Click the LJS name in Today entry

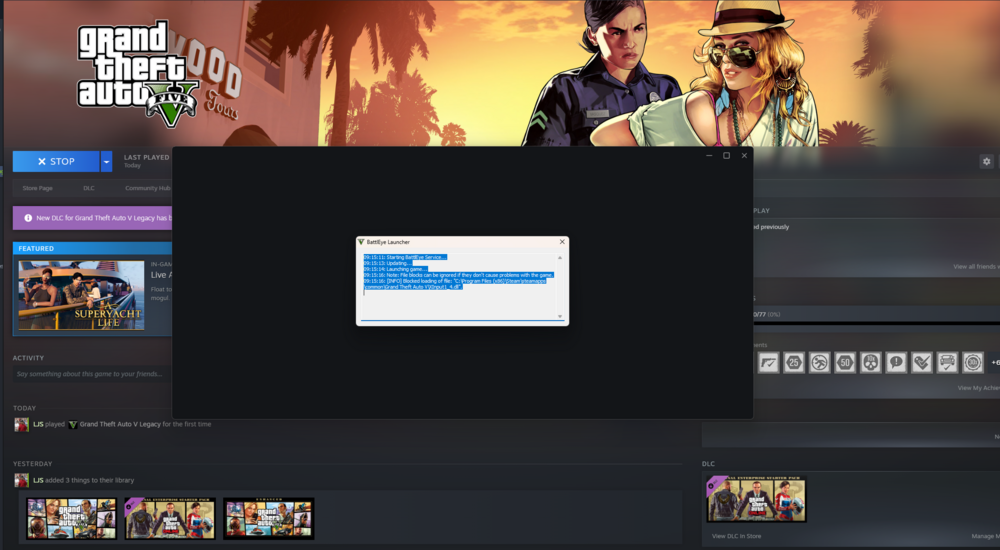[x=38, y=424]
